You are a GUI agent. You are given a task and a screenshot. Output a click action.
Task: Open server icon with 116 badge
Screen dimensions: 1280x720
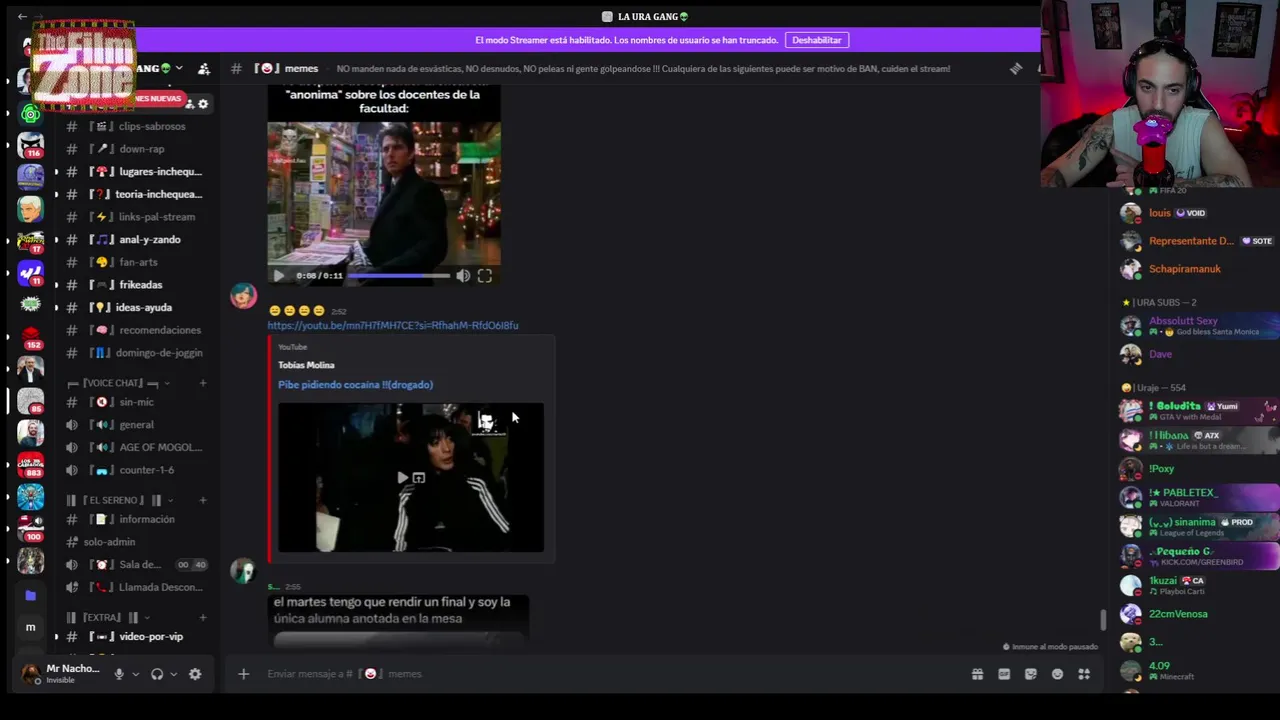[x=31, y=147]
